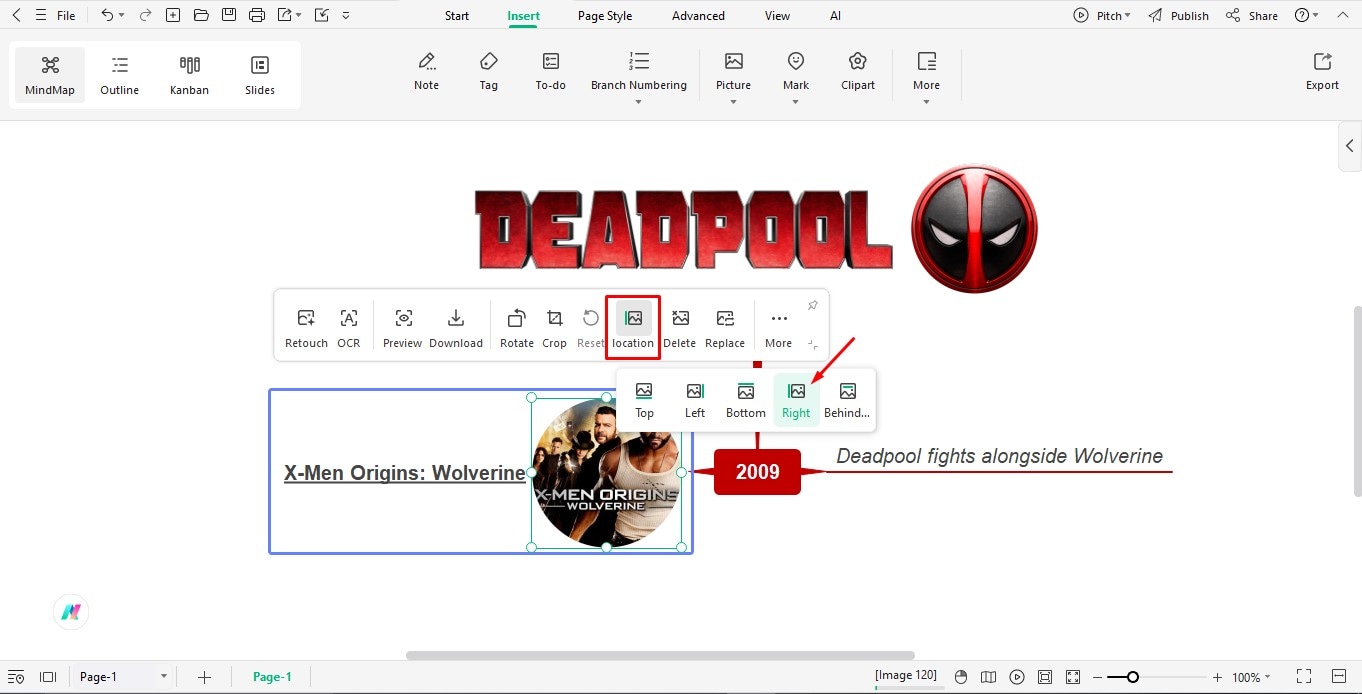Toggle the panel icon beside Page-1 dropdown
The image size is (1362, 694).
(47, 677)
